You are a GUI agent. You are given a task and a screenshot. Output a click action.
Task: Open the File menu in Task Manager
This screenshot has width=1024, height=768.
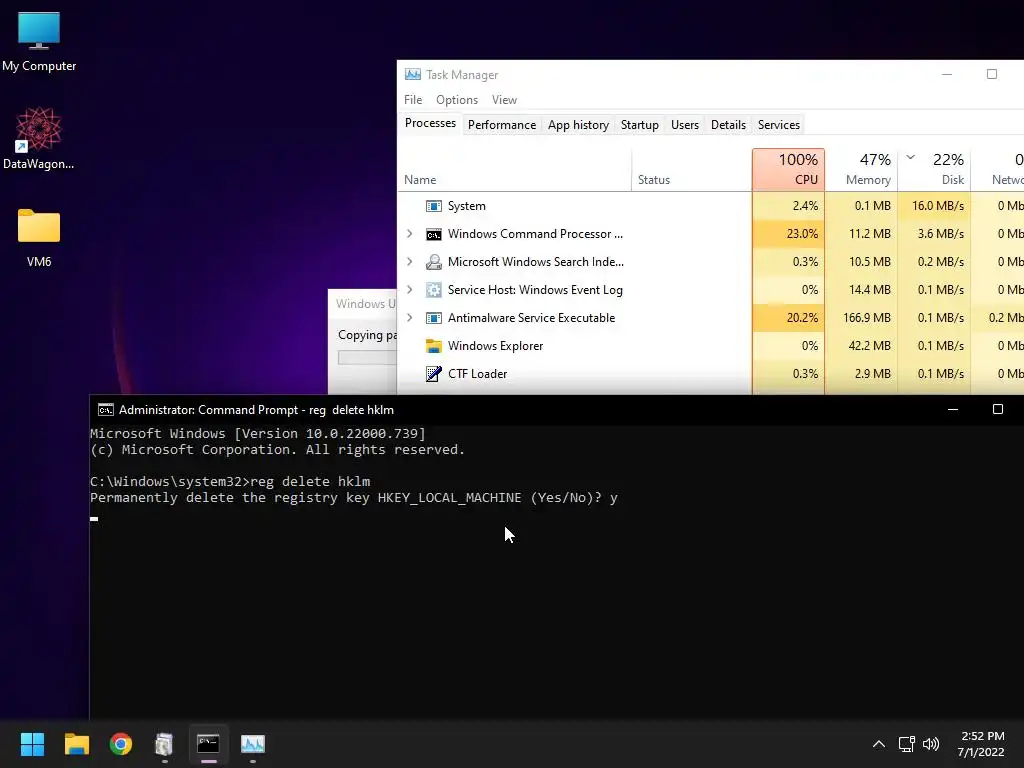pos(413,100)
